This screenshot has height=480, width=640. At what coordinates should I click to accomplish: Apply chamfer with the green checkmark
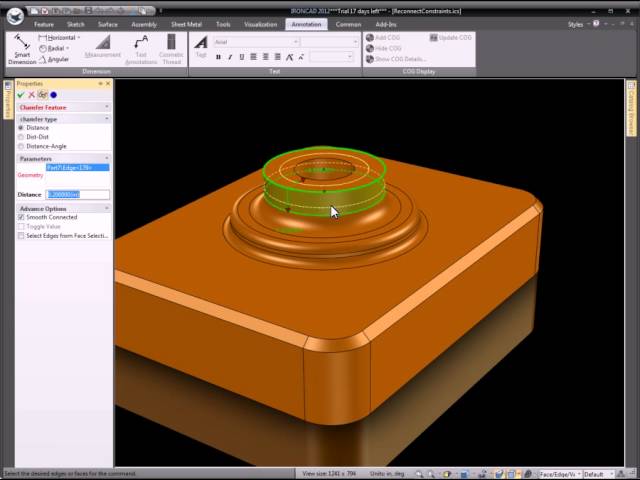click(x=21, y=95)
